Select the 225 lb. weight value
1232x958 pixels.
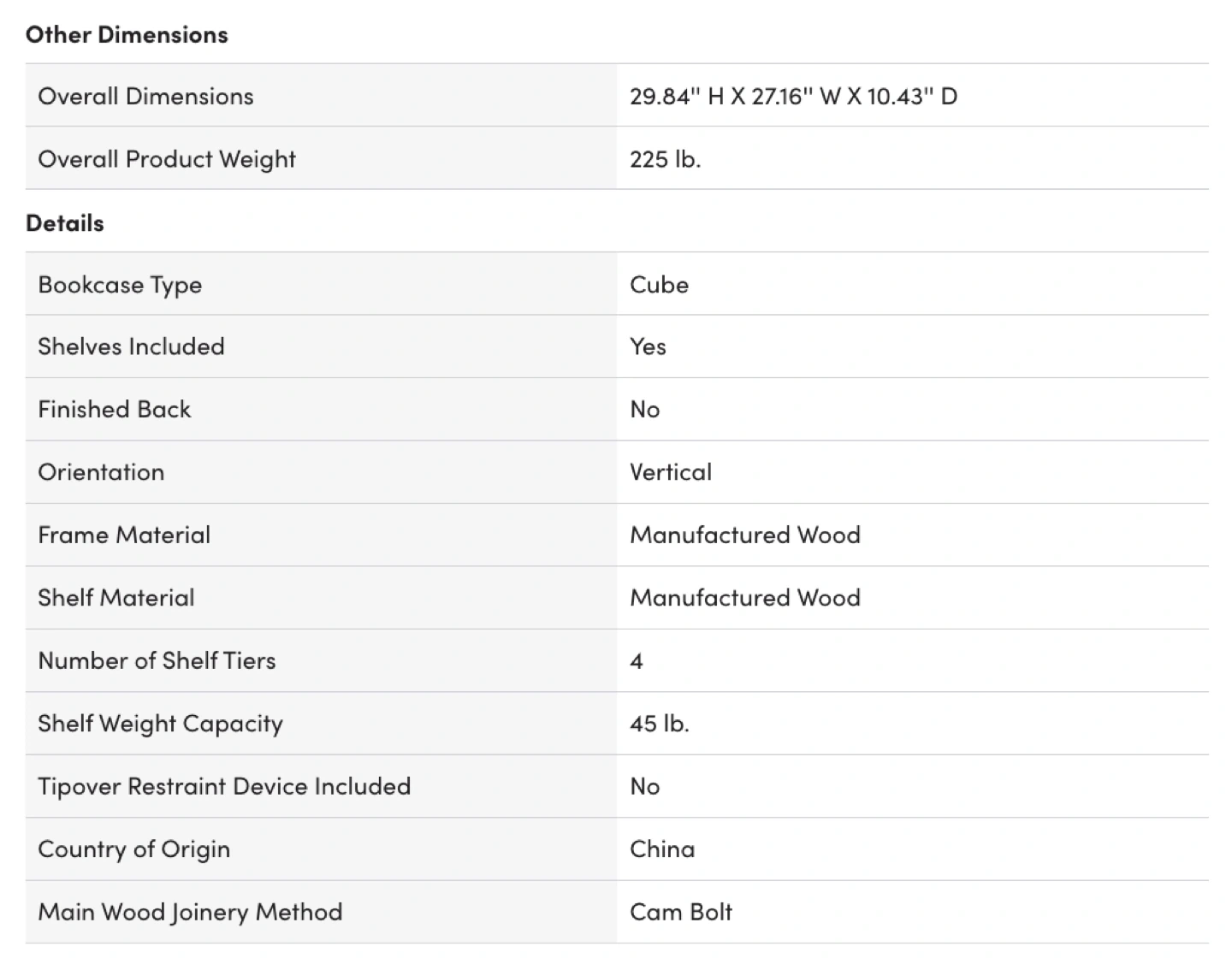tap(665, 159)
